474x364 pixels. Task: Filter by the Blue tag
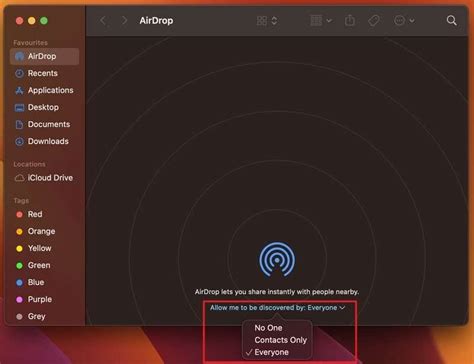[x=44, y=282]
